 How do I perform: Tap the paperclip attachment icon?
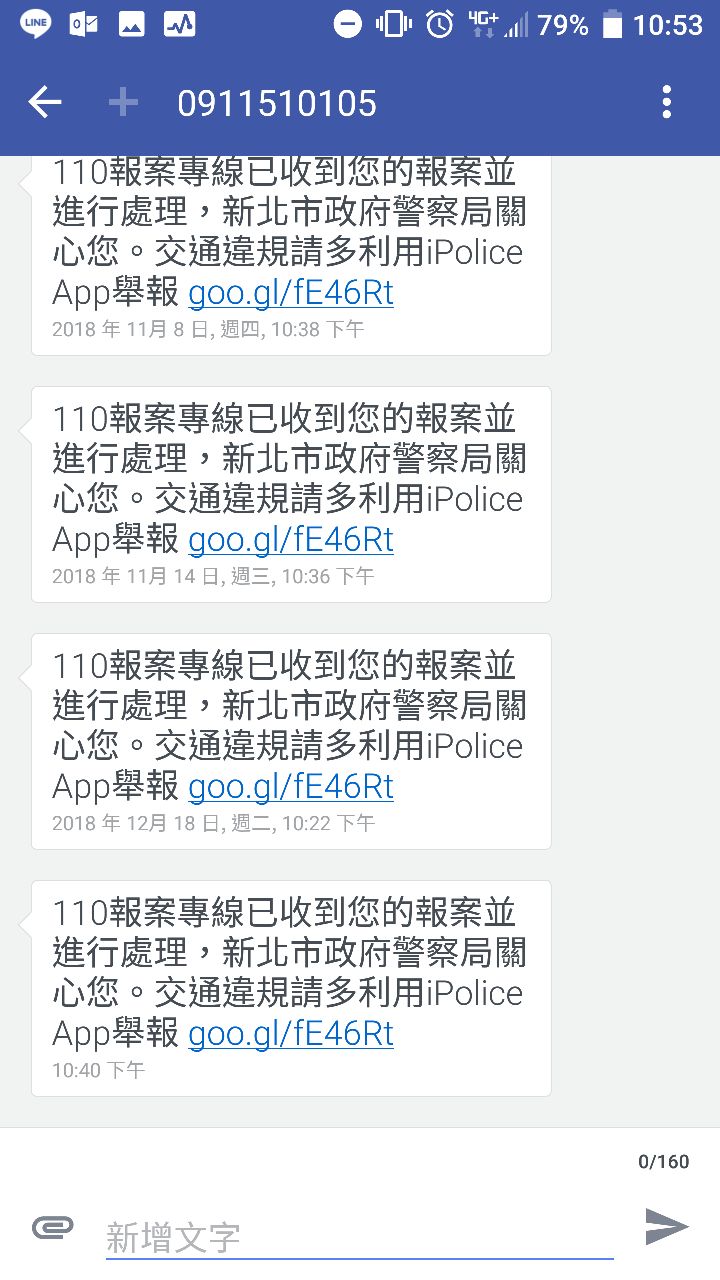(x=53, y=1227)
